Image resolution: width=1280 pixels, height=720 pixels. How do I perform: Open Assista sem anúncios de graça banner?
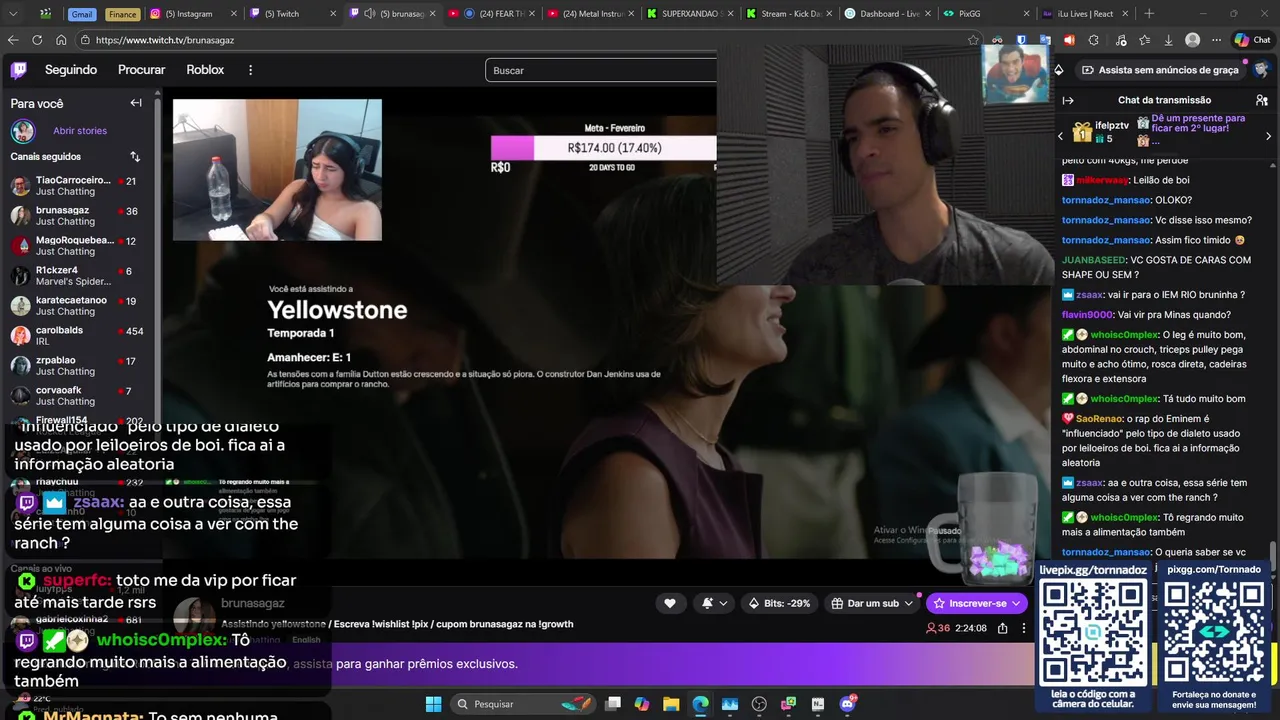coord(1160,70)
